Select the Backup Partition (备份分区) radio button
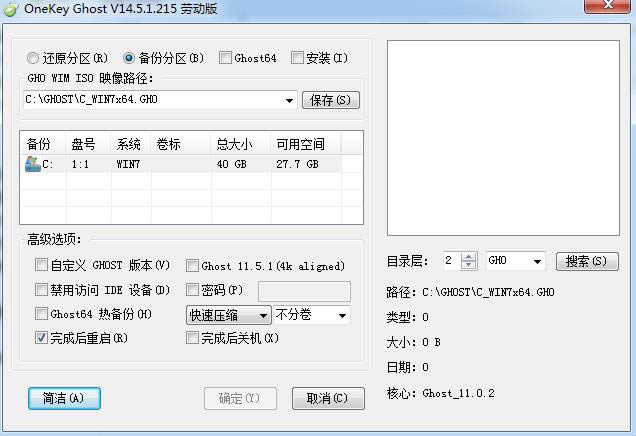Viewport: 636px width, 436px height. click(129, 58)
